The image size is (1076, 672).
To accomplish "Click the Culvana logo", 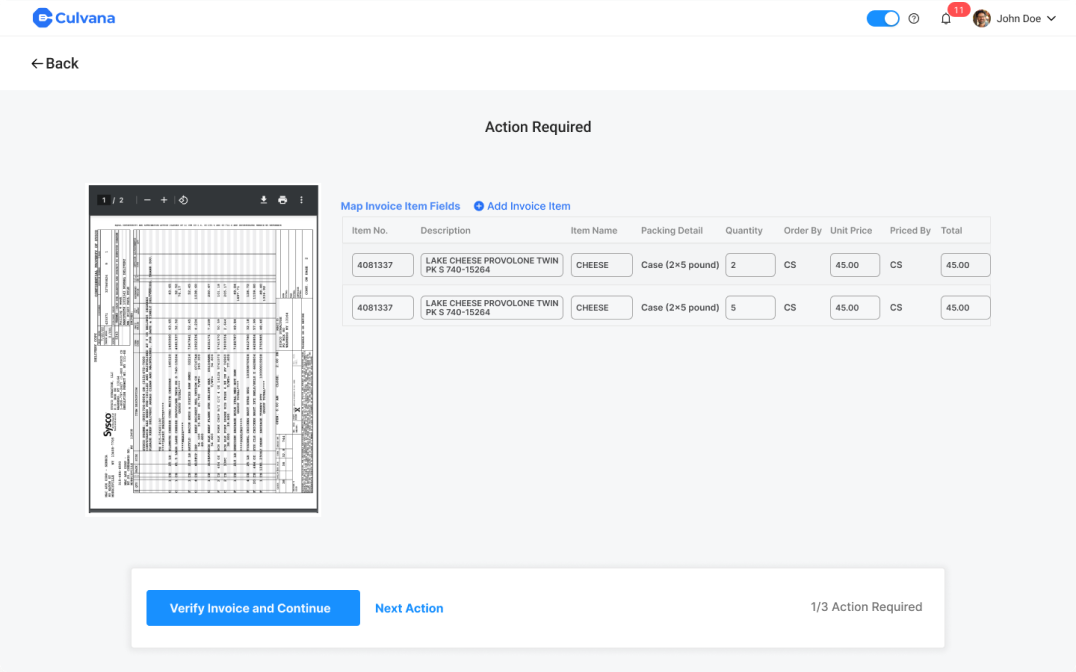I will 74,18.
